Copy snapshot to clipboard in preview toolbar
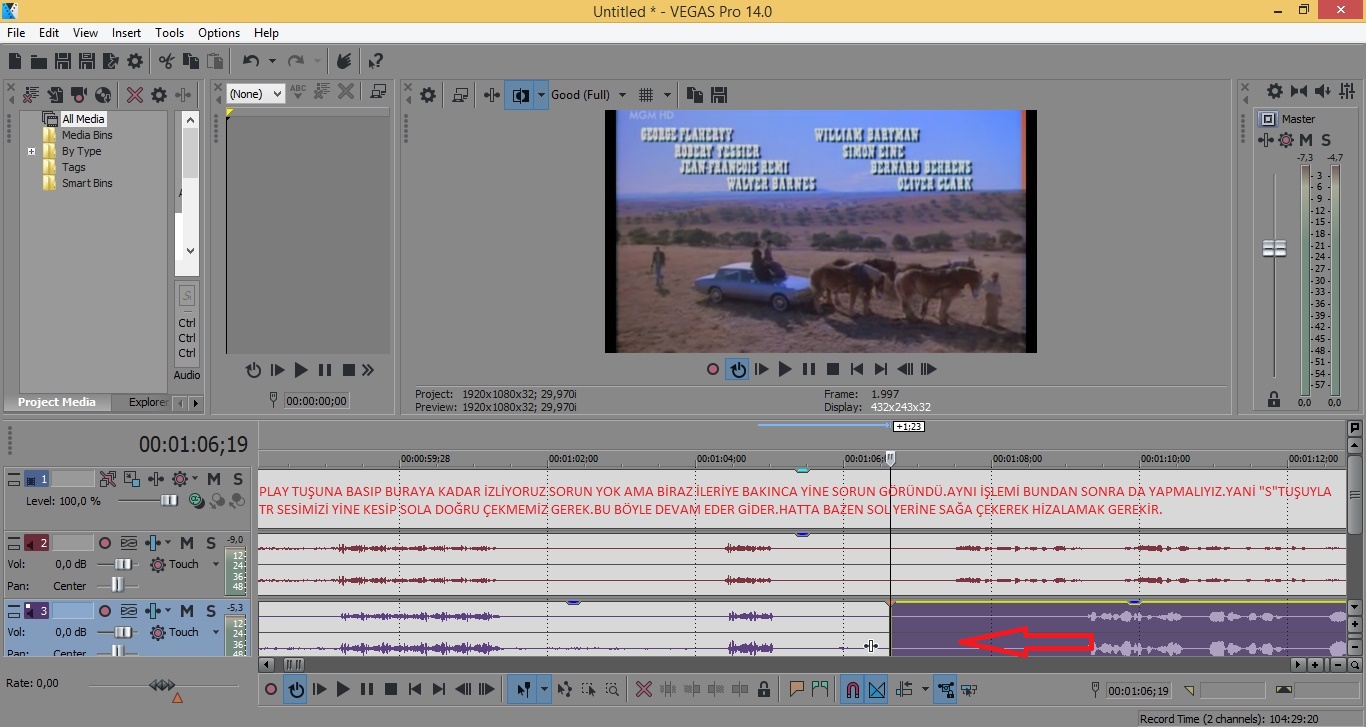The width and height of the screenshot is (1366, 727). coord(694,95)
